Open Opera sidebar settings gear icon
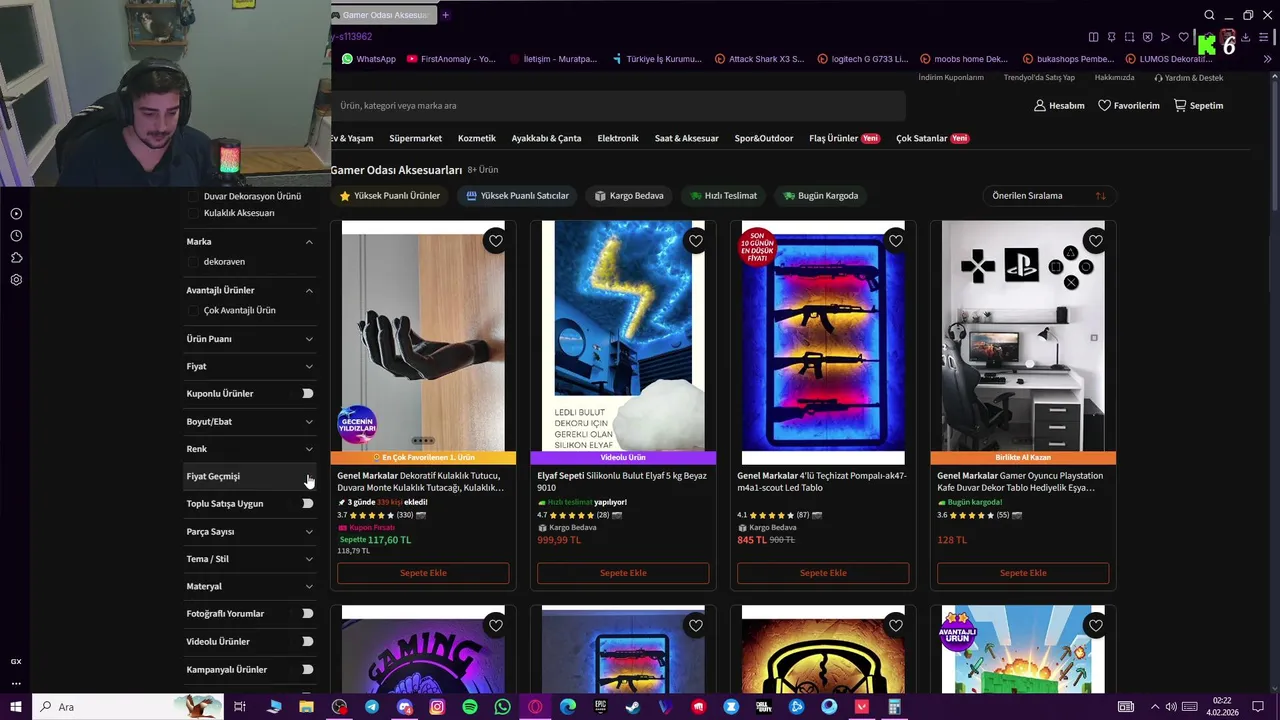 coord(16,280)
